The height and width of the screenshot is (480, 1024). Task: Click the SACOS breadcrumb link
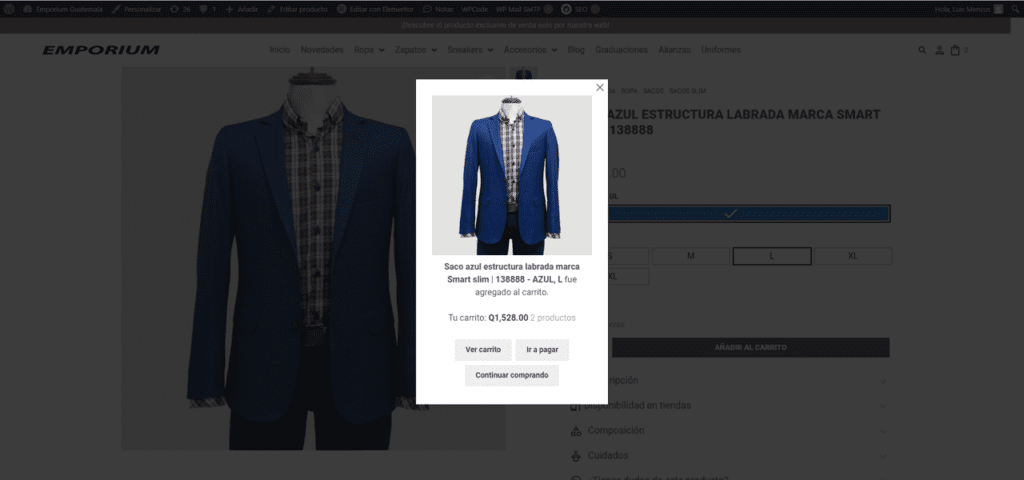point(653,91)
